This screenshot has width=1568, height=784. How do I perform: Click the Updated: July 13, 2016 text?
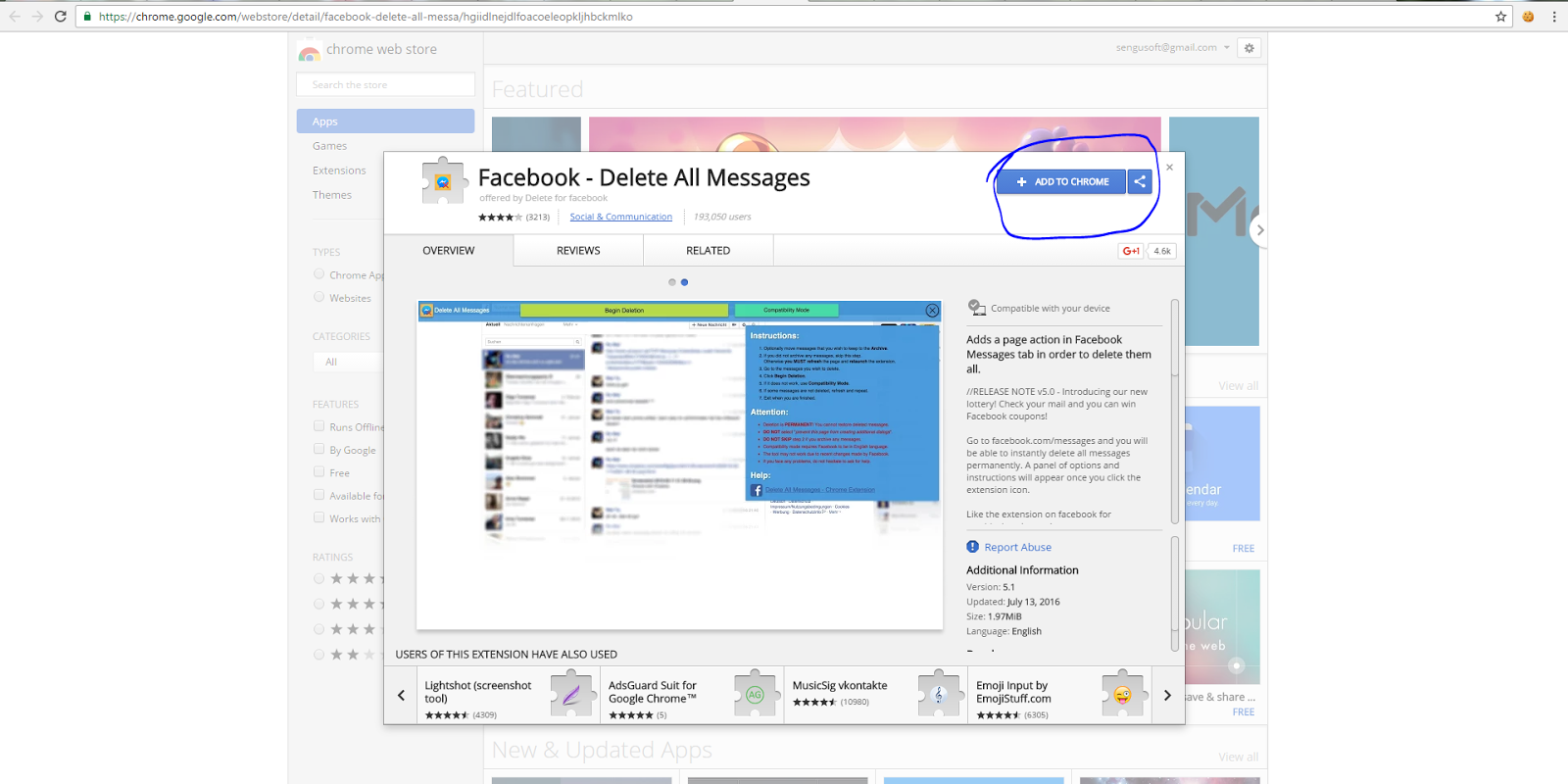[x=1013, y=603]
